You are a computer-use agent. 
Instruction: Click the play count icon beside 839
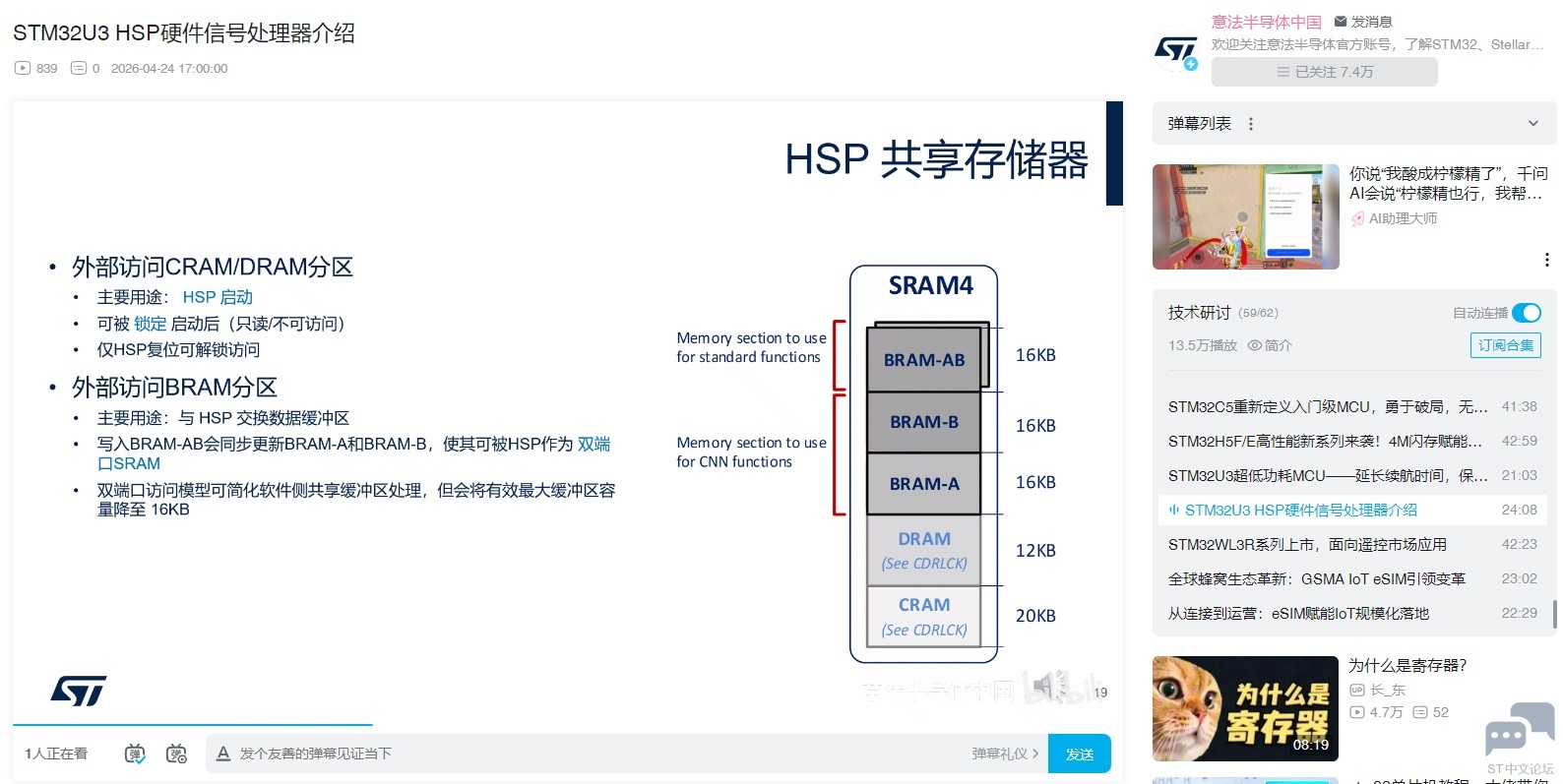[x=23, y=69]
